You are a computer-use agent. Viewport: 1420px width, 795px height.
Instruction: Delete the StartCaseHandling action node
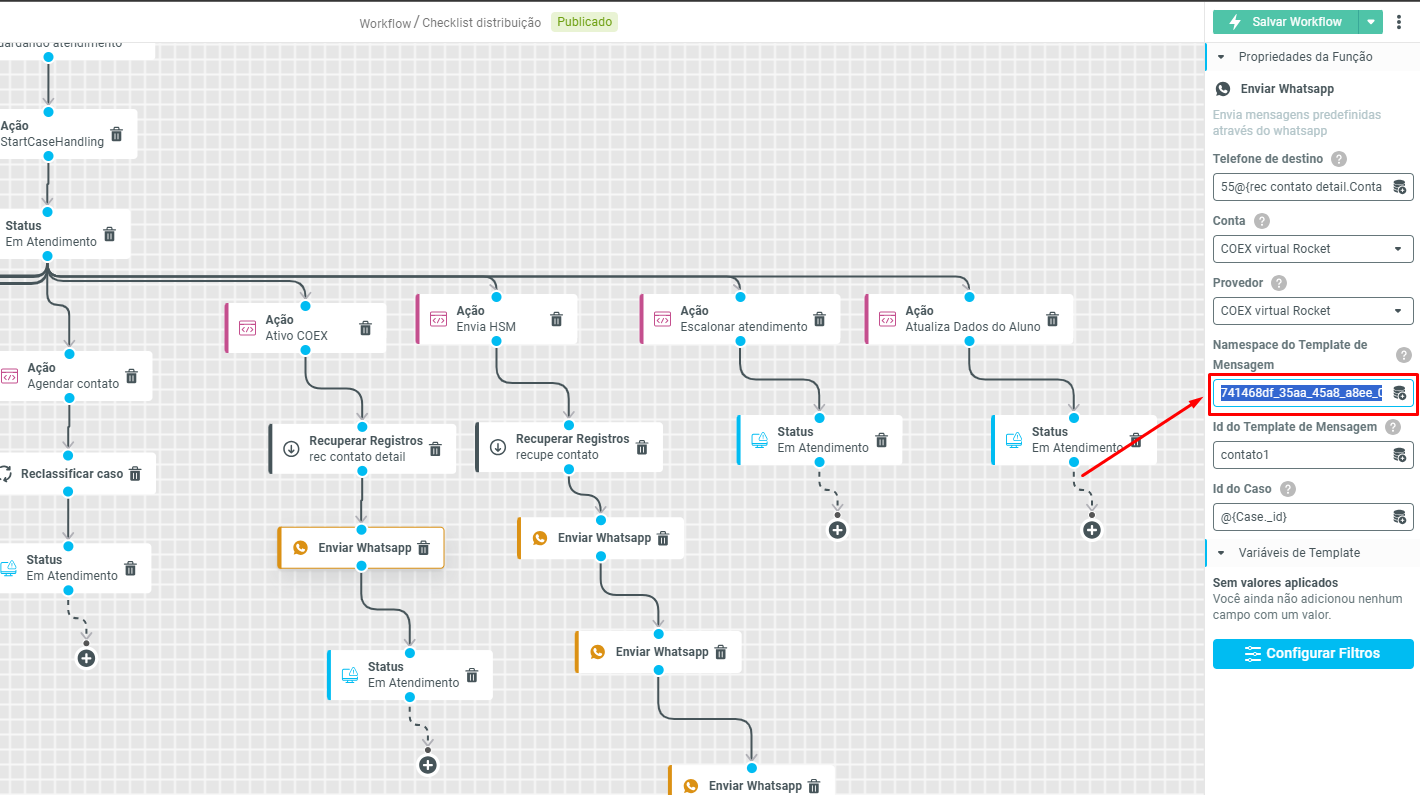pyautogui.click(x=116, y=134)
